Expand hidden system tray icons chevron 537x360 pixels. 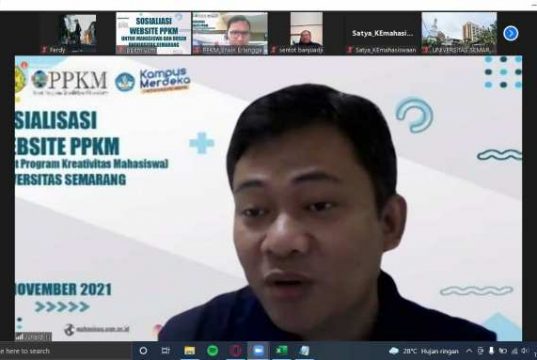pyautogui.click(x=469, y=351)
